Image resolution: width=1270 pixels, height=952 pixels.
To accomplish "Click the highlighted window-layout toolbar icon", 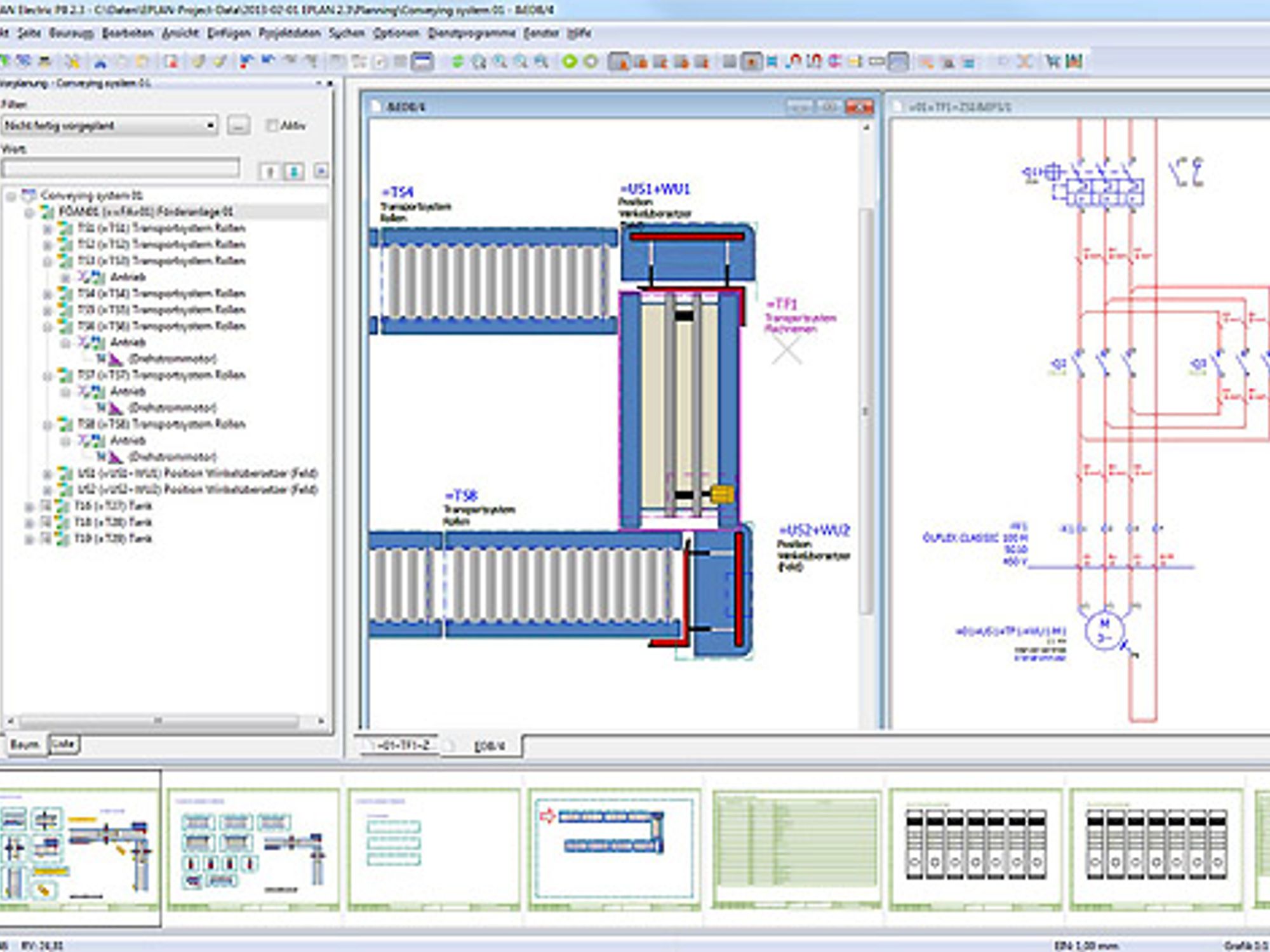I will point(422,61).
